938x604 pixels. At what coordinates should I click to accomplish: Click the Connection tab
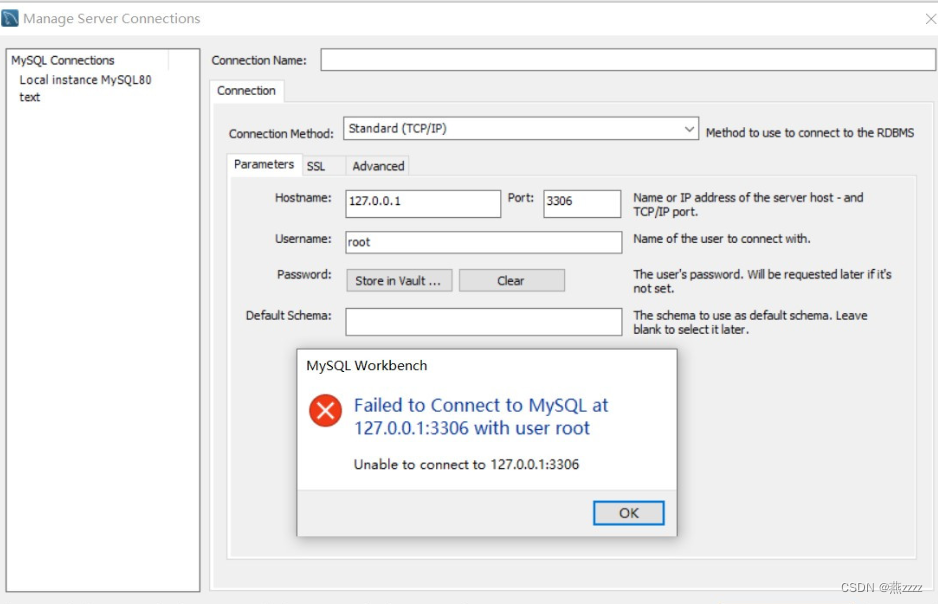[246, 91]
